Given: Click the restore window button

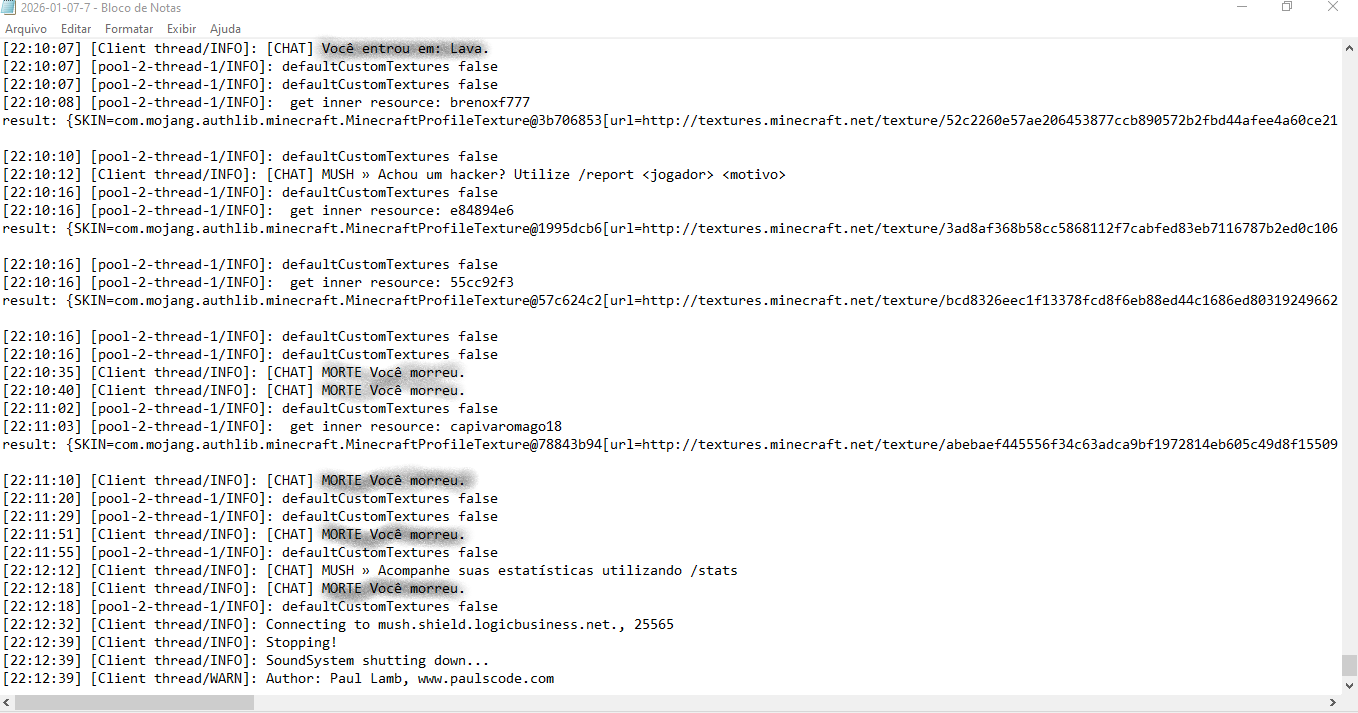Looking at the screenshot, I should point(1287,7).
